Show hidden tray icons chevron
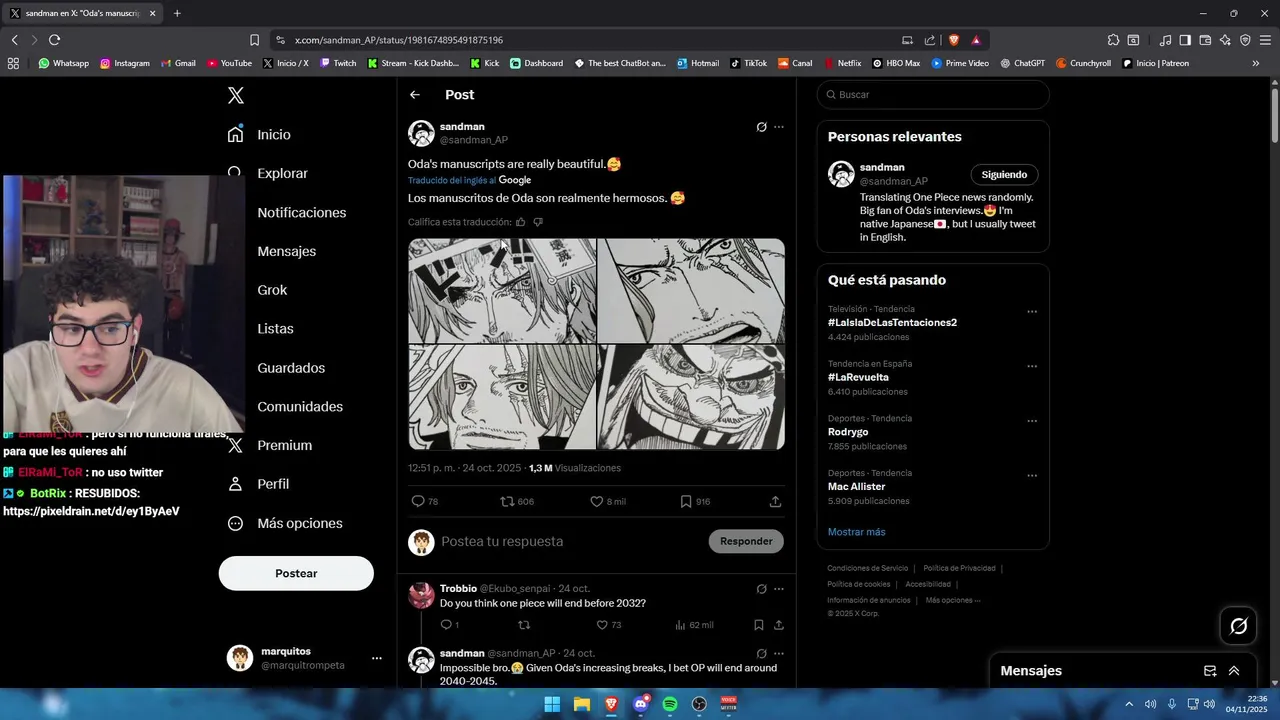Image resolution: width=1280 pixels, height=720 pixels. click(x=1129, y=704)
